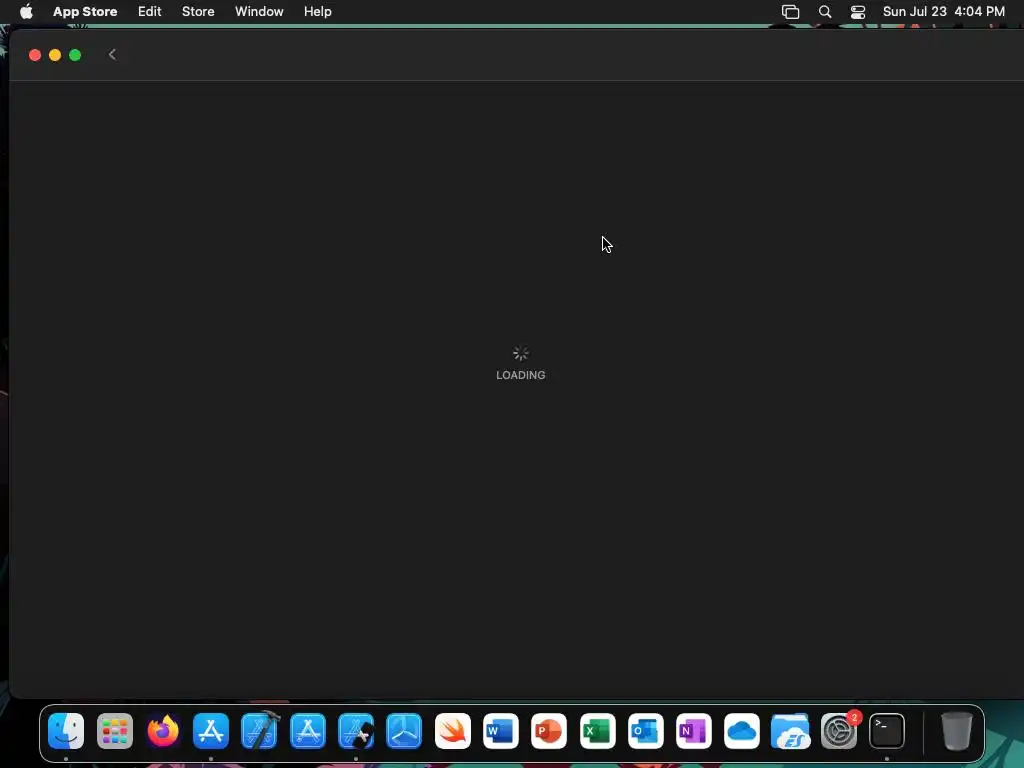The width and height of the screenshot is (1024, 768).
Task: Open the Apple Developer app in the Dock
Action: click(308, 731)
